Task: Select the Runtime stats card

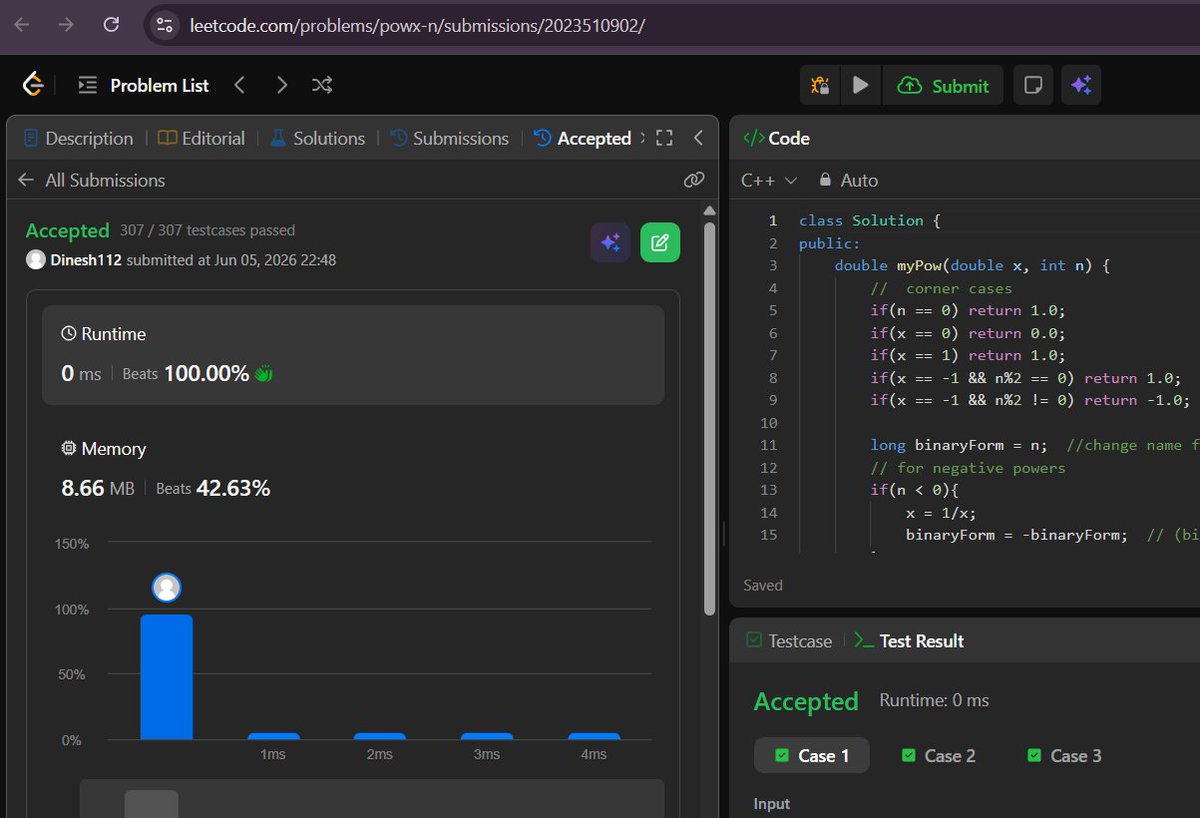Action: (x=353, y=355)
